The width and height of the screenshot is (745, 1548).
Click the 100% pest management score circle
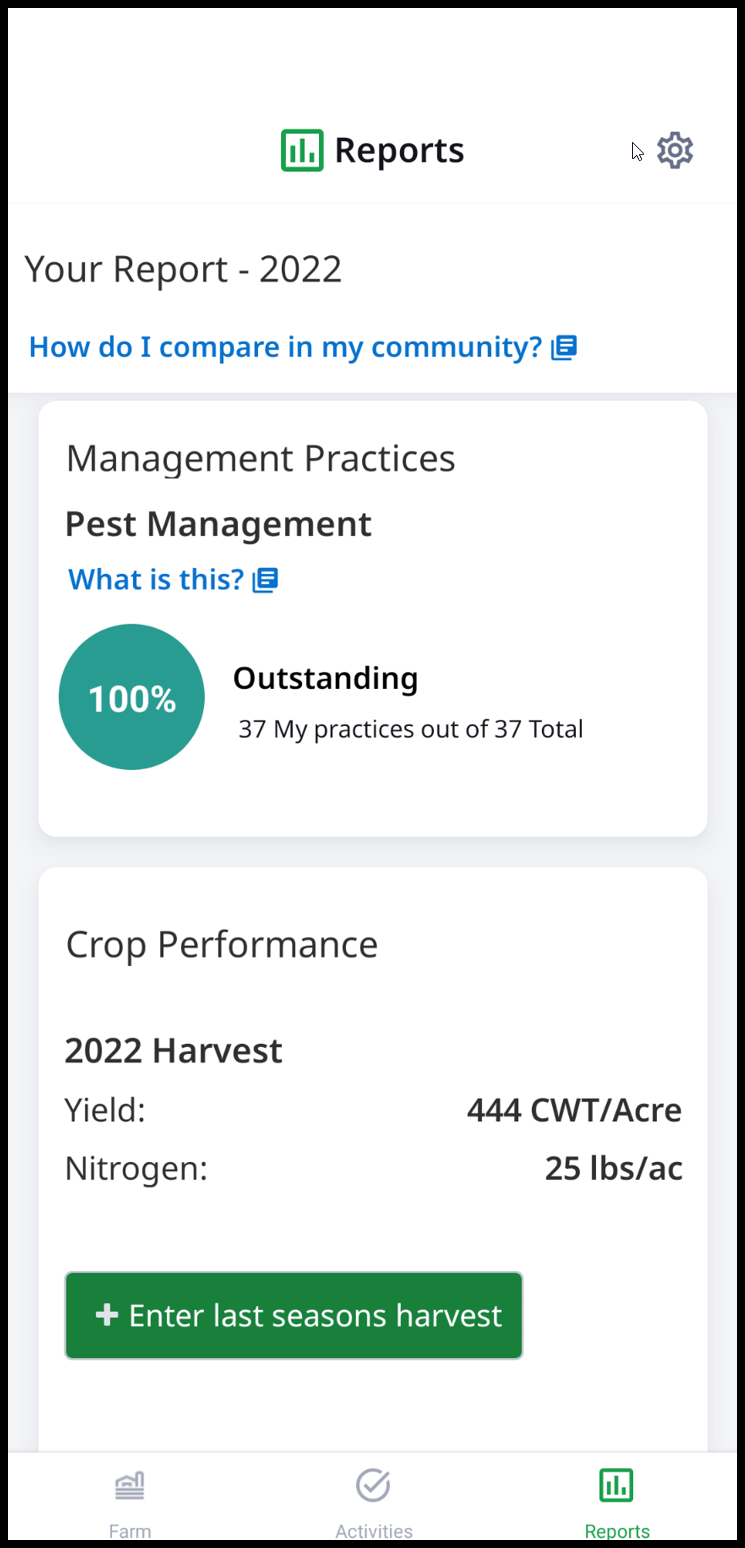[132, 697]
